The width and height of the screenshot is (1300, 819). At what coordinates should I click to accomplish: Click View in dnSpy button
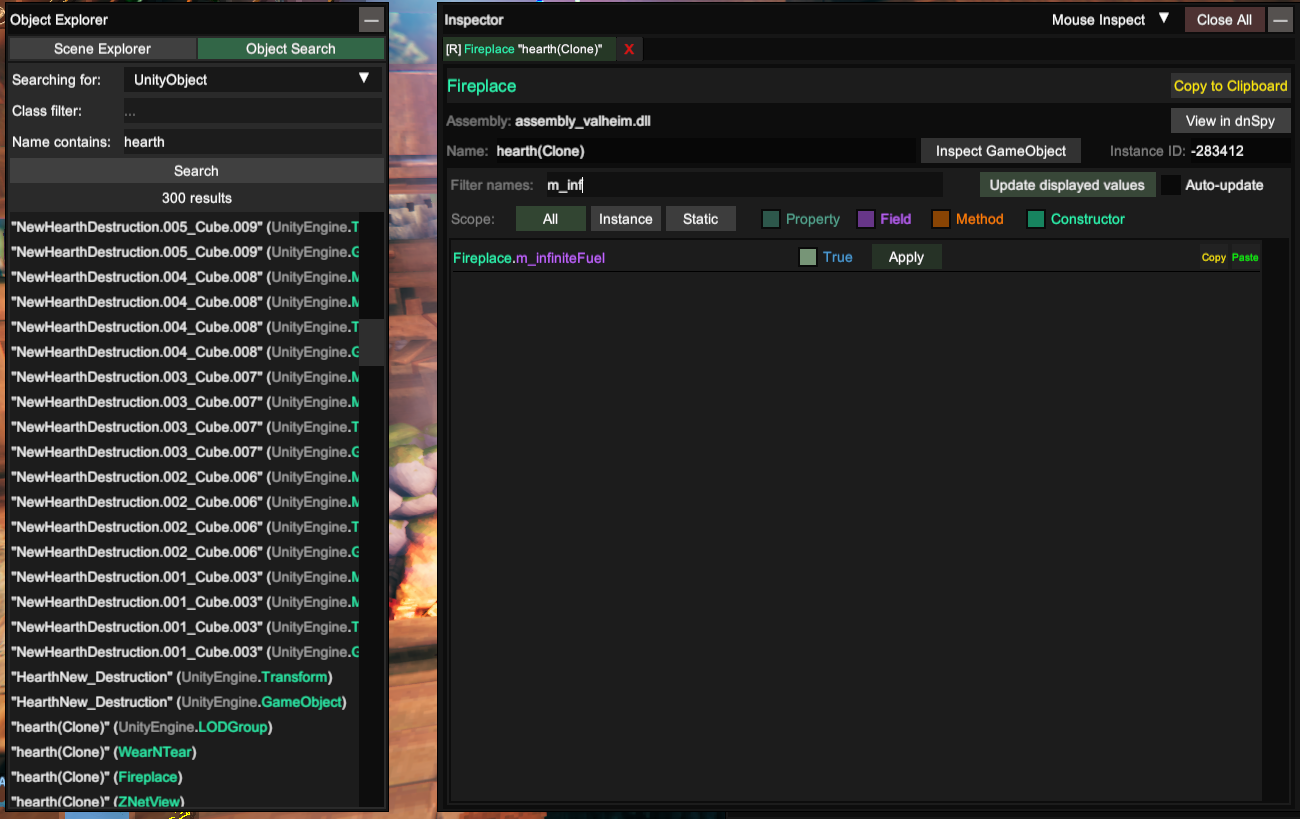point(1231,121)
